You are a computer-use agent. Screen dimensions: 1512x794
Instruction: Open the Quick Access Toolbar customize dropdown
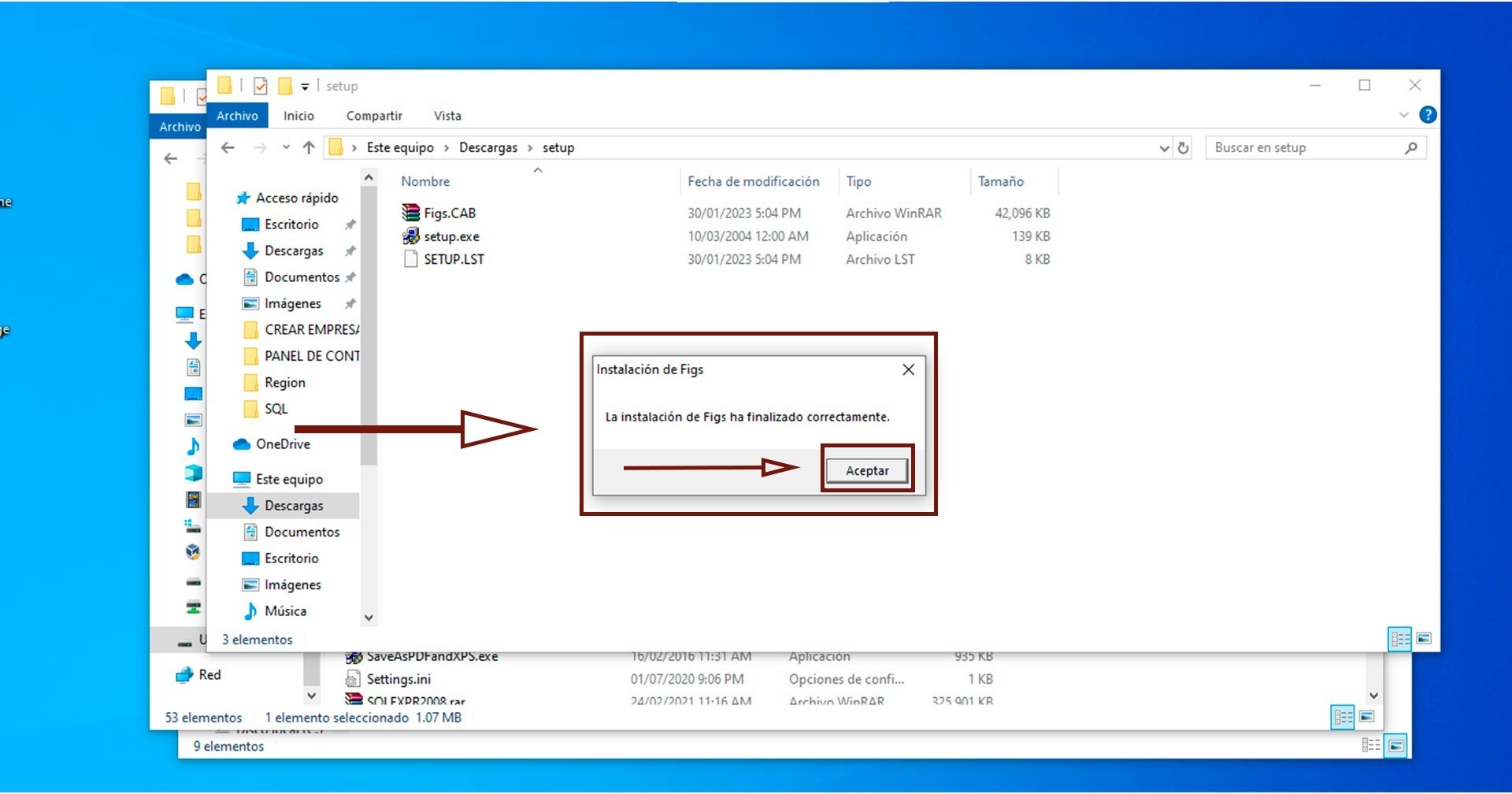pos(305,87)
